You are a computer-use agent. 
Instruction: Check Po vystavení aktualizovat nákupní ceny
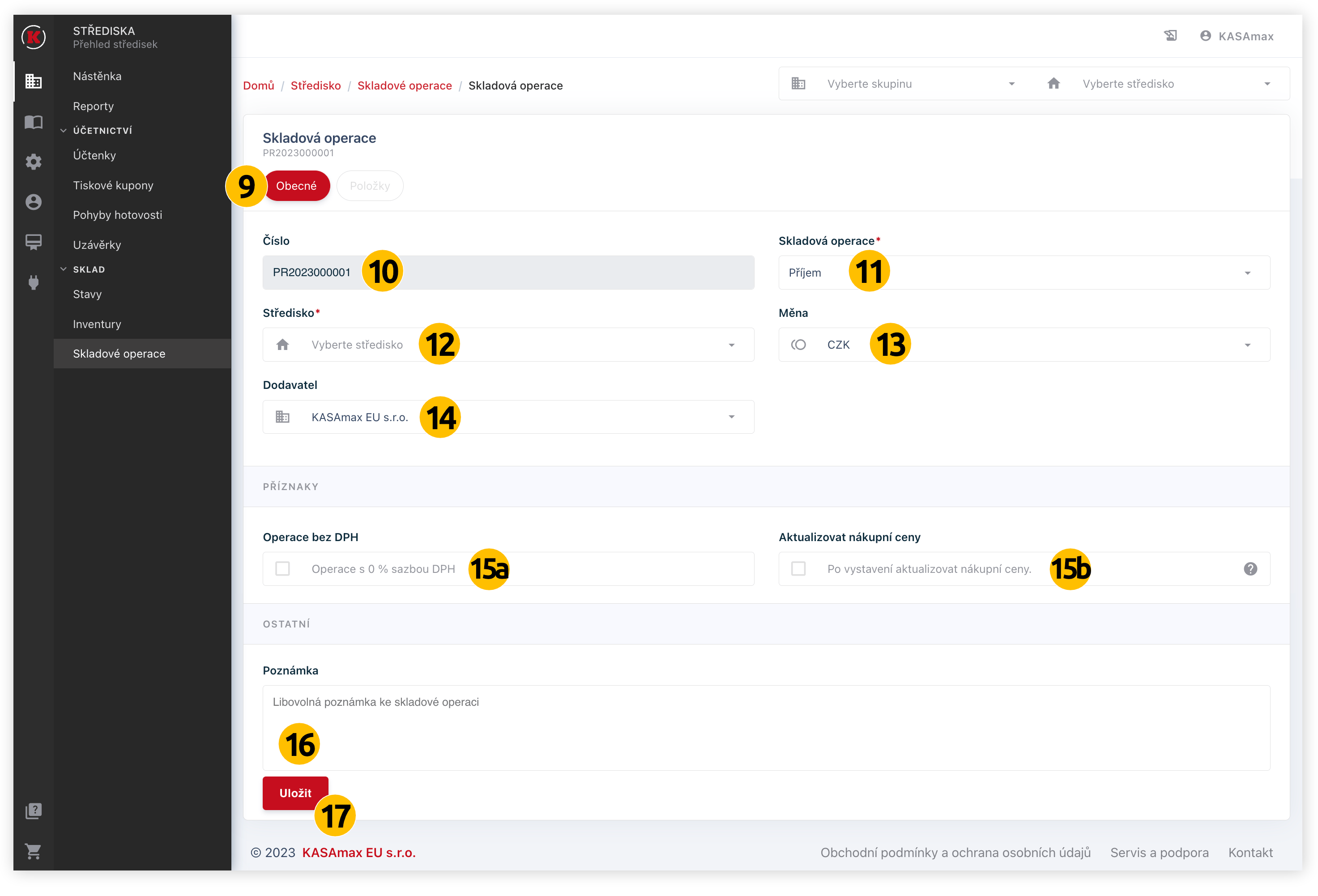coord(798,569)
